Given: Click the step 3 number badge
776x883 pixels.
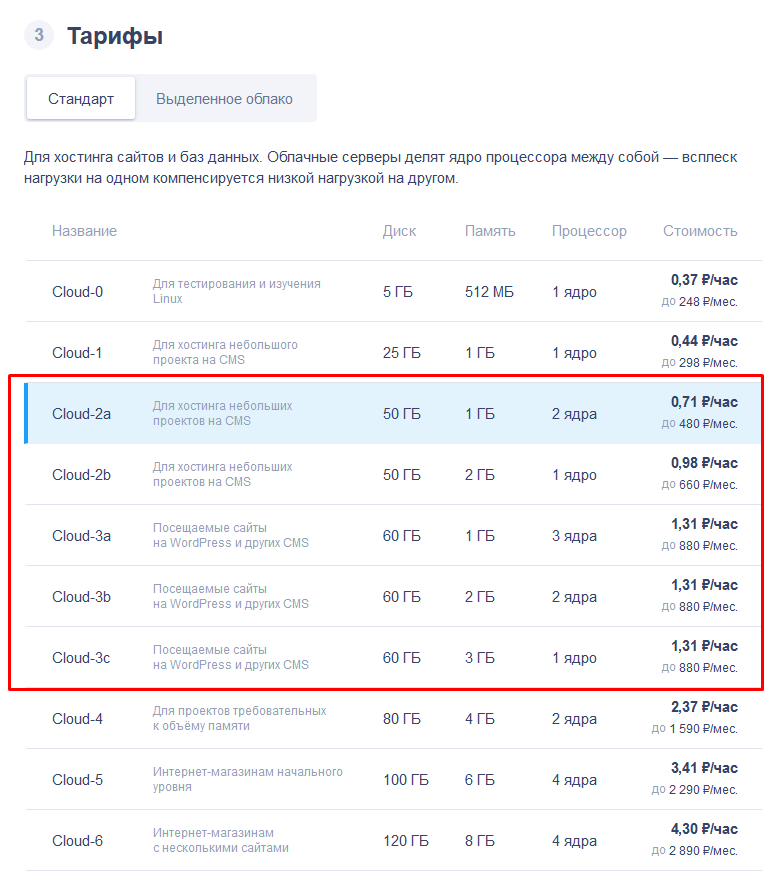Looking at the screenshot, I should click(x=39, y=36).
